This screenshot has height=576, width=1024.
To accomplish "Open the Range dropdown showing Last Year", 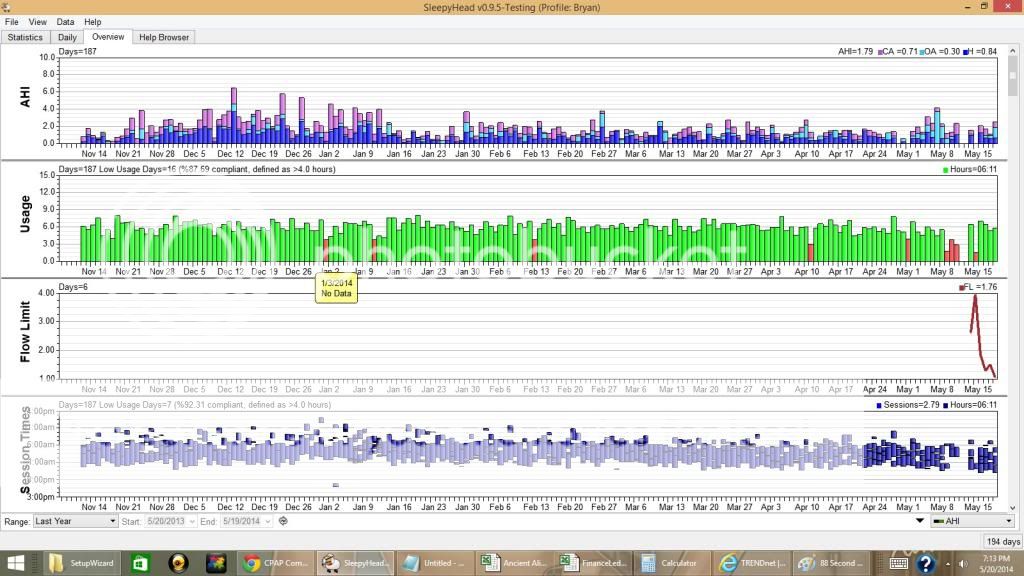I will (75, 521).
